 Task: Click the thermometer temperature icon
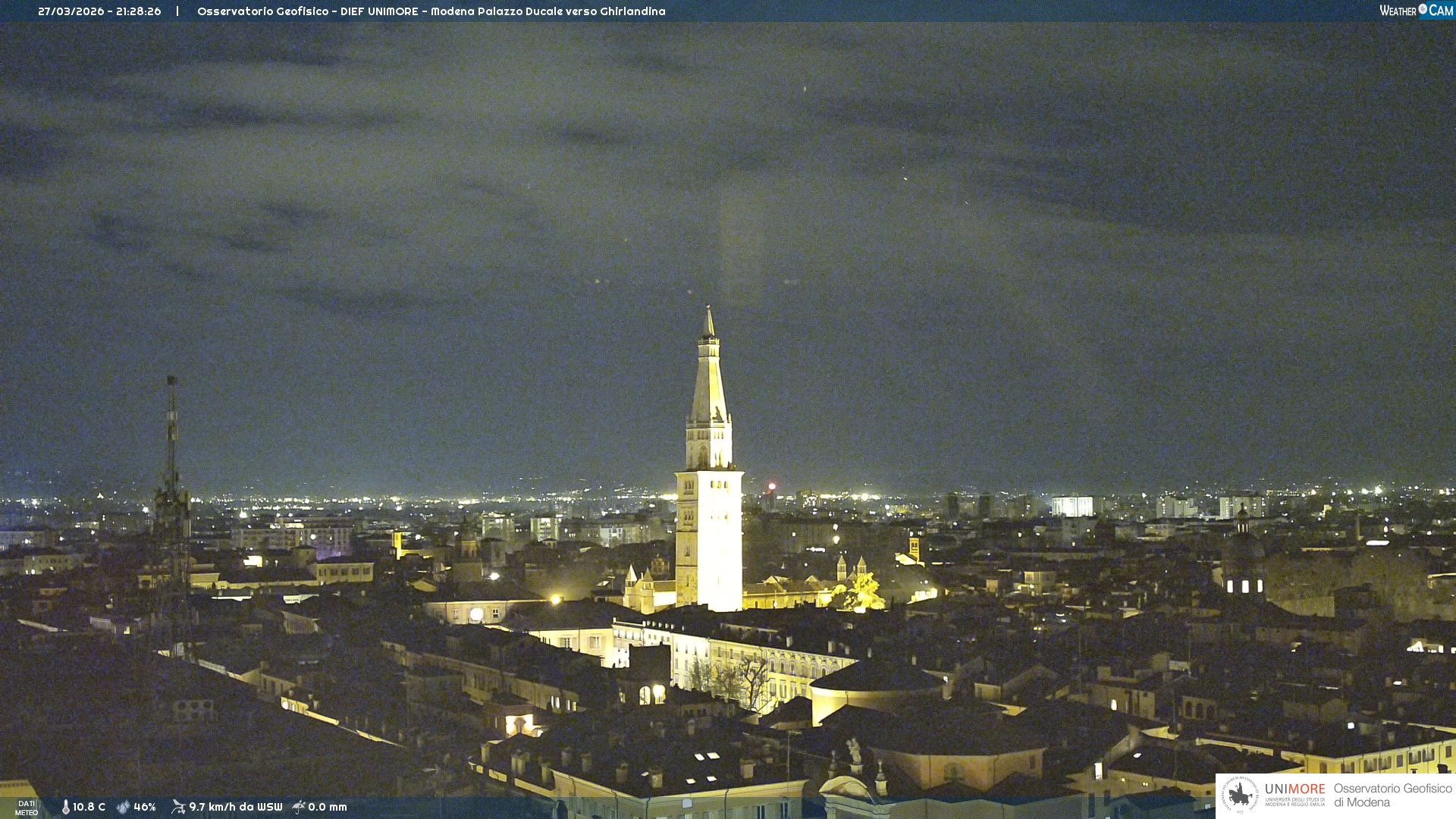(x=65, y=807)
